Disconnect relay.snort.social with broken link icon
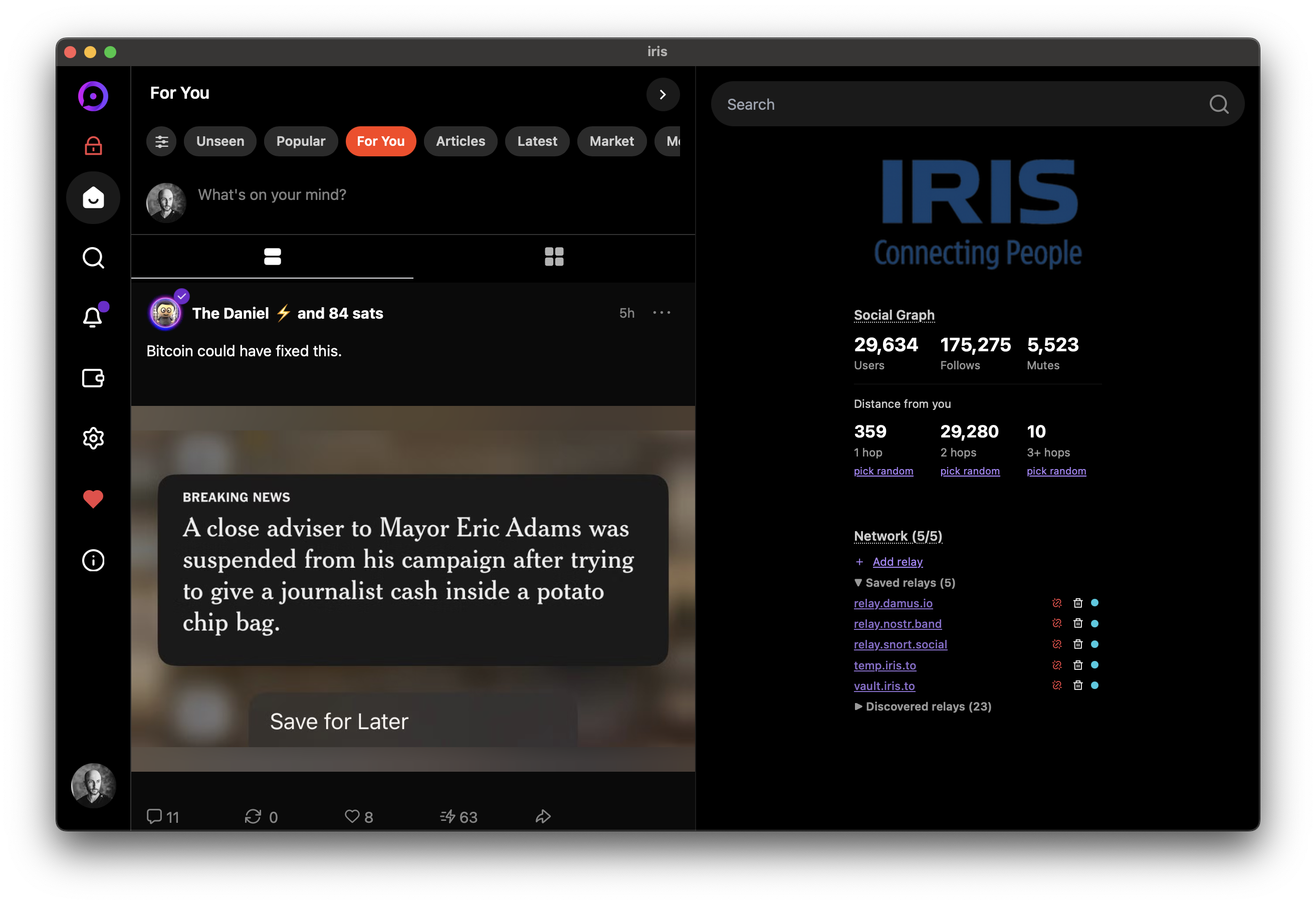 point(1057,644)
